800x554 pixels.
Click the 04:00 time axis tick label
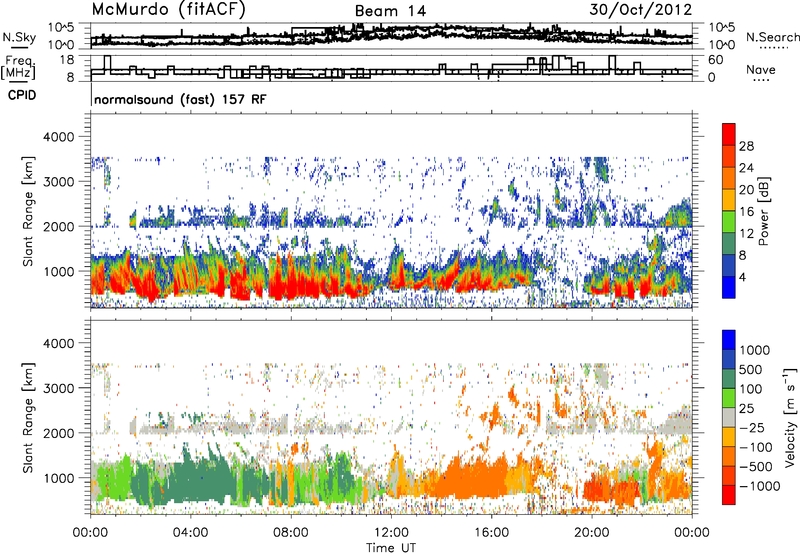pos(190,533)
